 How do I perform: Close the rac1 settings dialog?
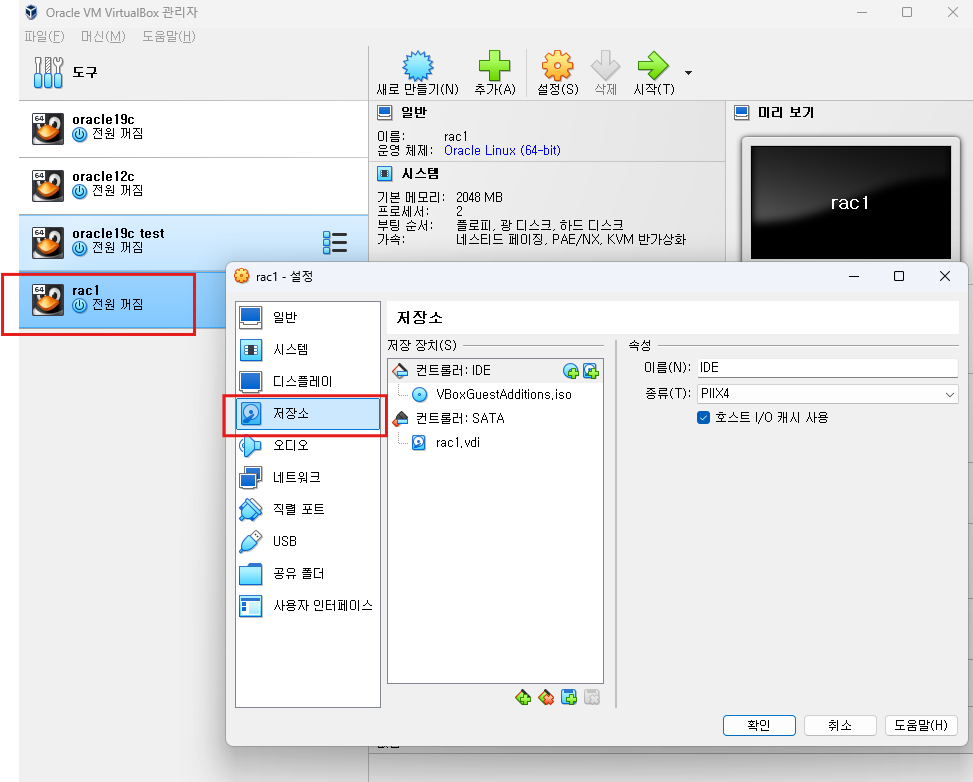(944, 276)
